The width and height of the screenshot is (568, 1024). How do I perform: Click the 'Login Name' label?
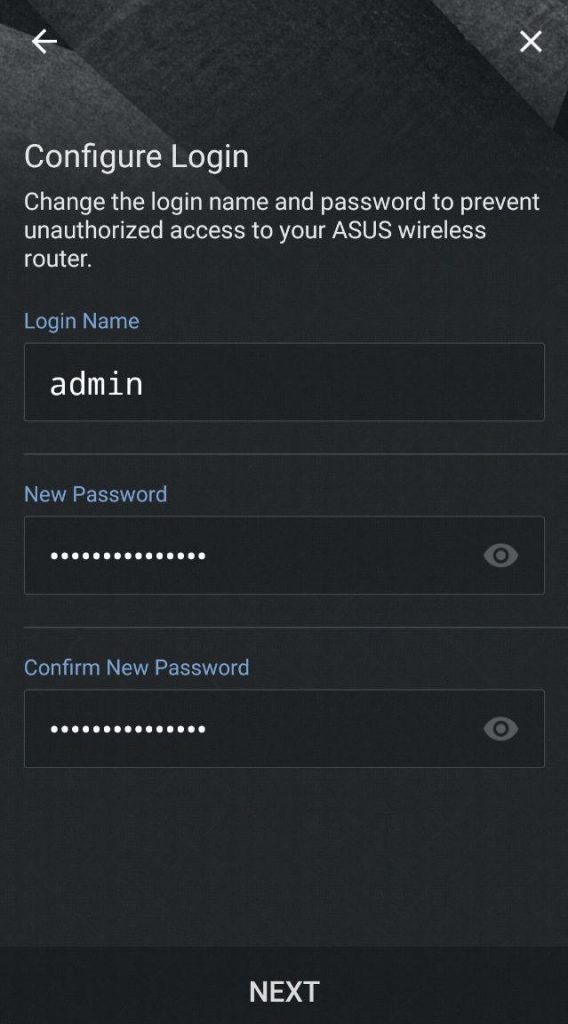[82, 321]
